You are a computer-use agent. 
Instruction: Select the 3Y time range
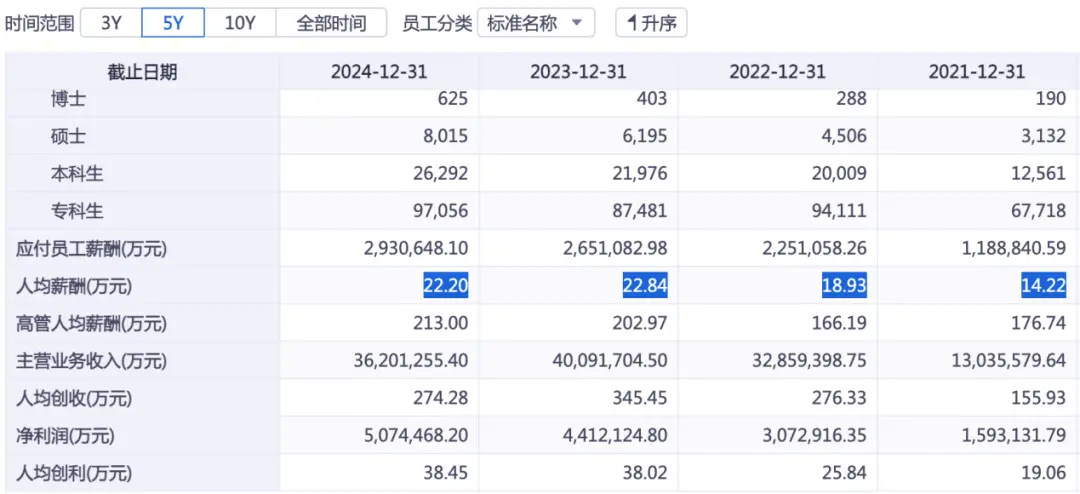[111, 23]
